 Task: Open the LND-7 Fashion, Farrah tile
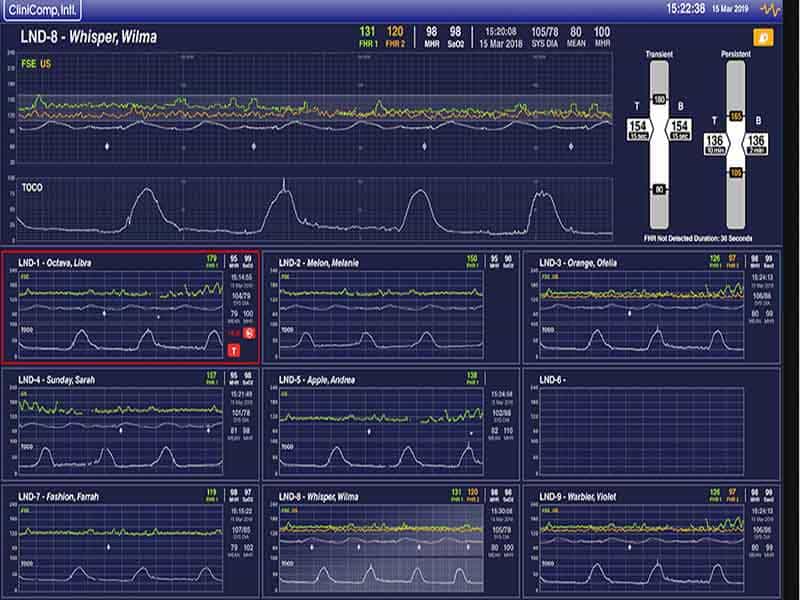pyautogui.click(x=131, y=541)
